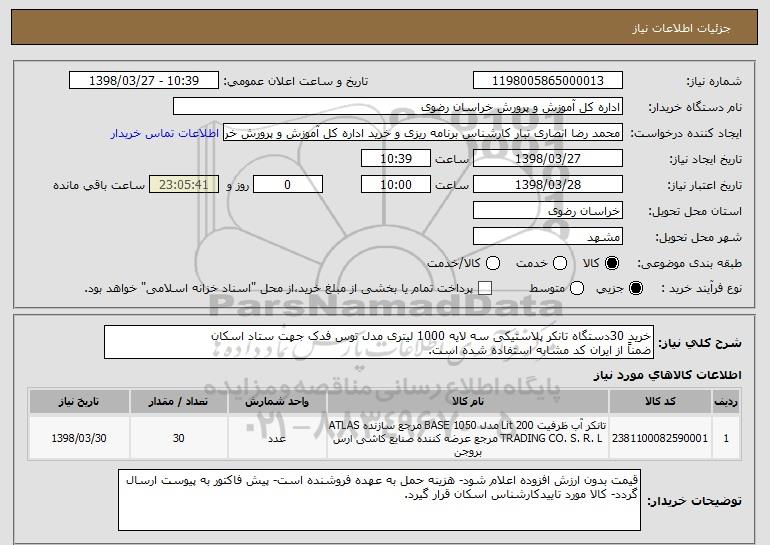
Task: Toggle the اسناد خزانه اسلامی payment checkbox
Action: tap(485, 289)
